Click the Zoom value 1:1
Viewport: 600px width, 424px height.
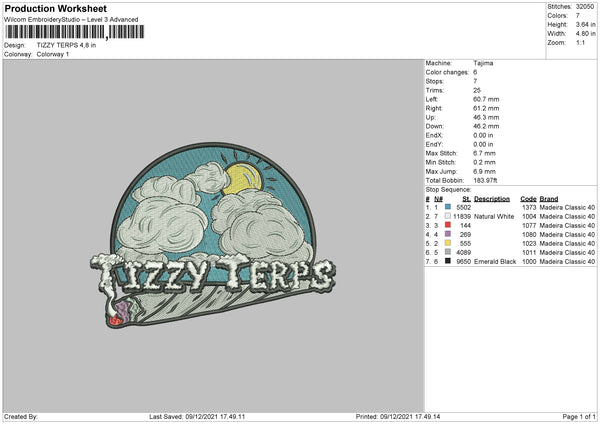click(580, 43)
